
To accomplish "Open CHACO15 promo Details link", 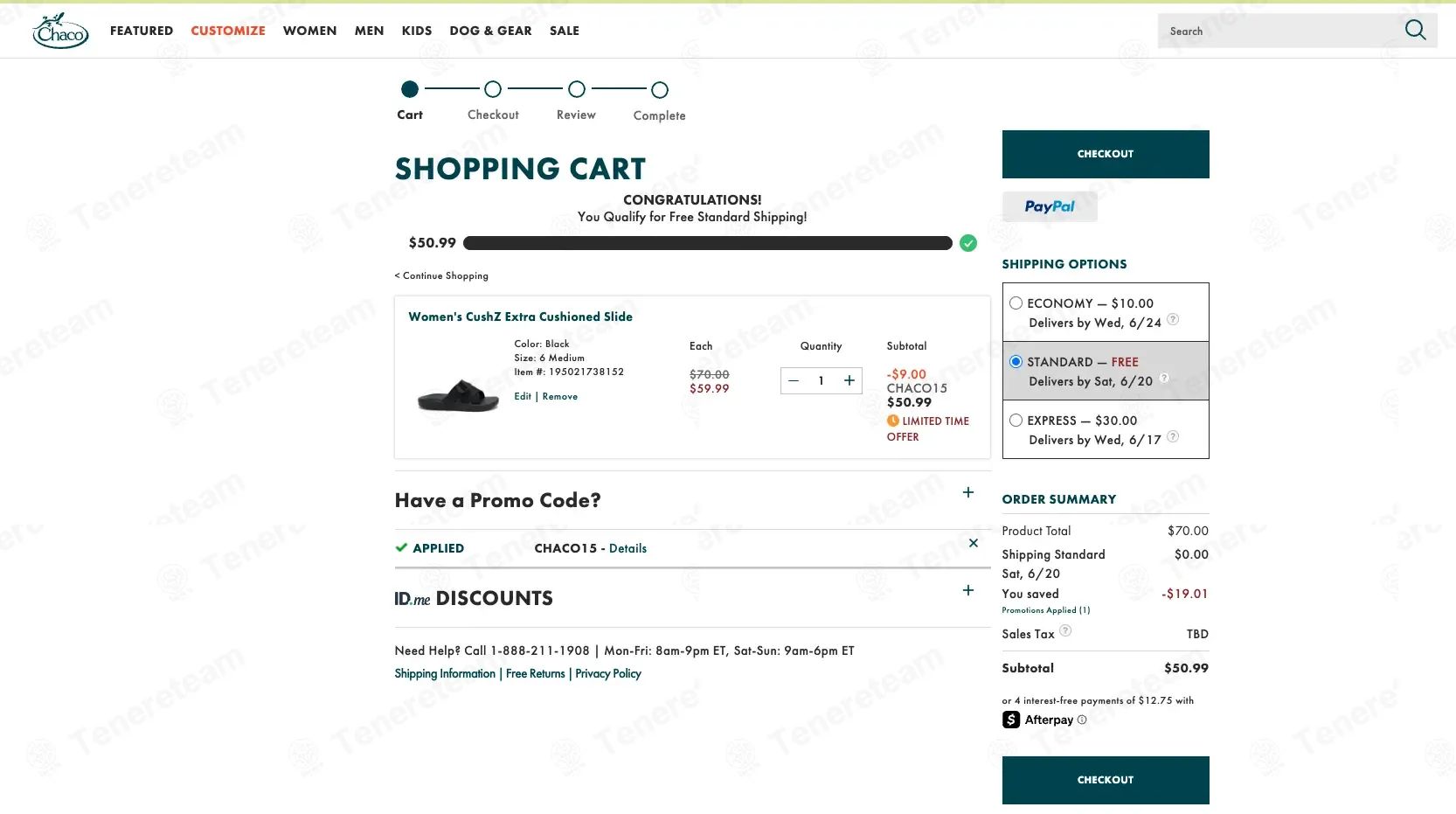I will coord(627,548).
